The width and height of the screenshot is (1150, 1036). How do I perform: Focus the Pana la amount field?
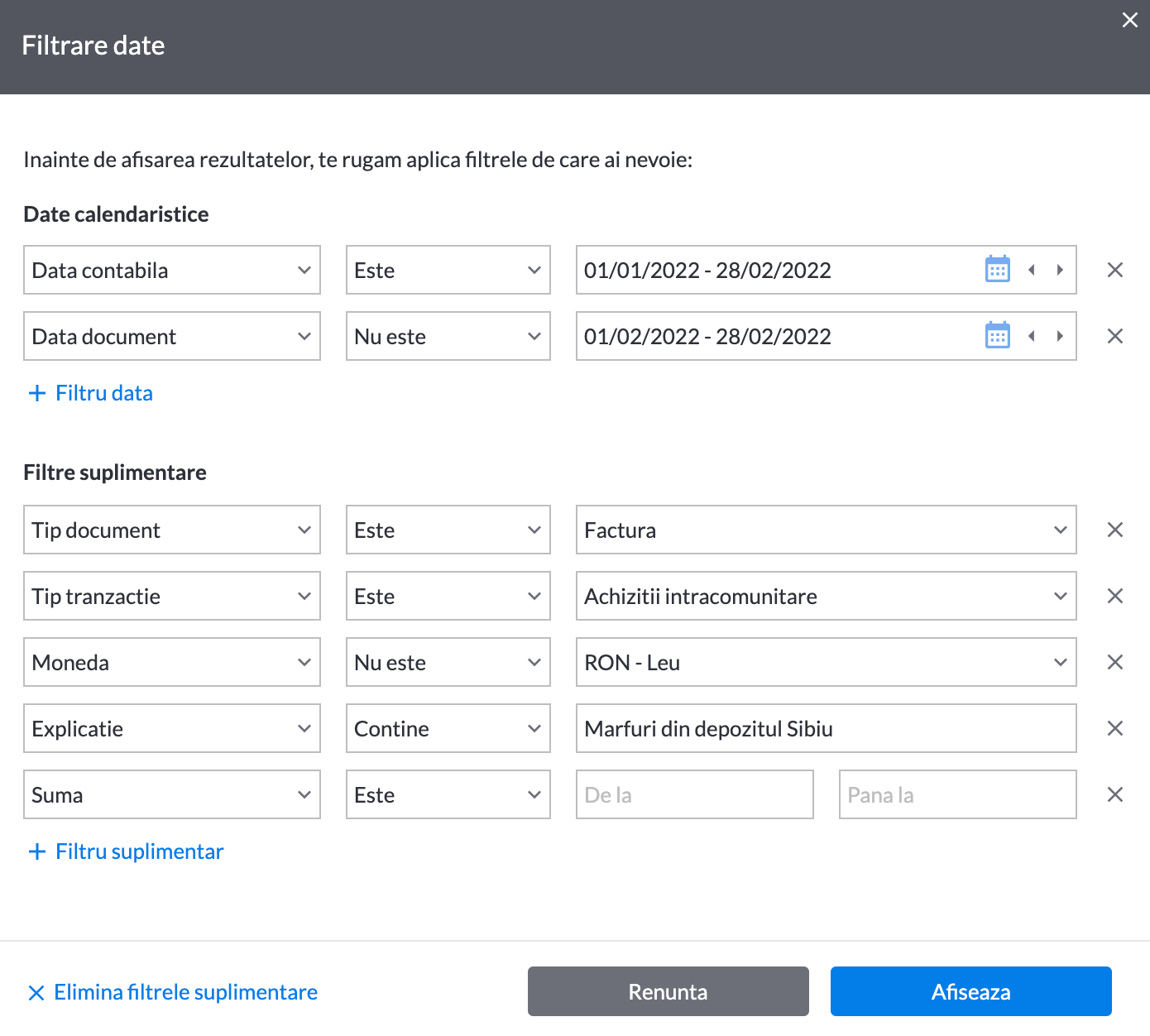(958, 794)
